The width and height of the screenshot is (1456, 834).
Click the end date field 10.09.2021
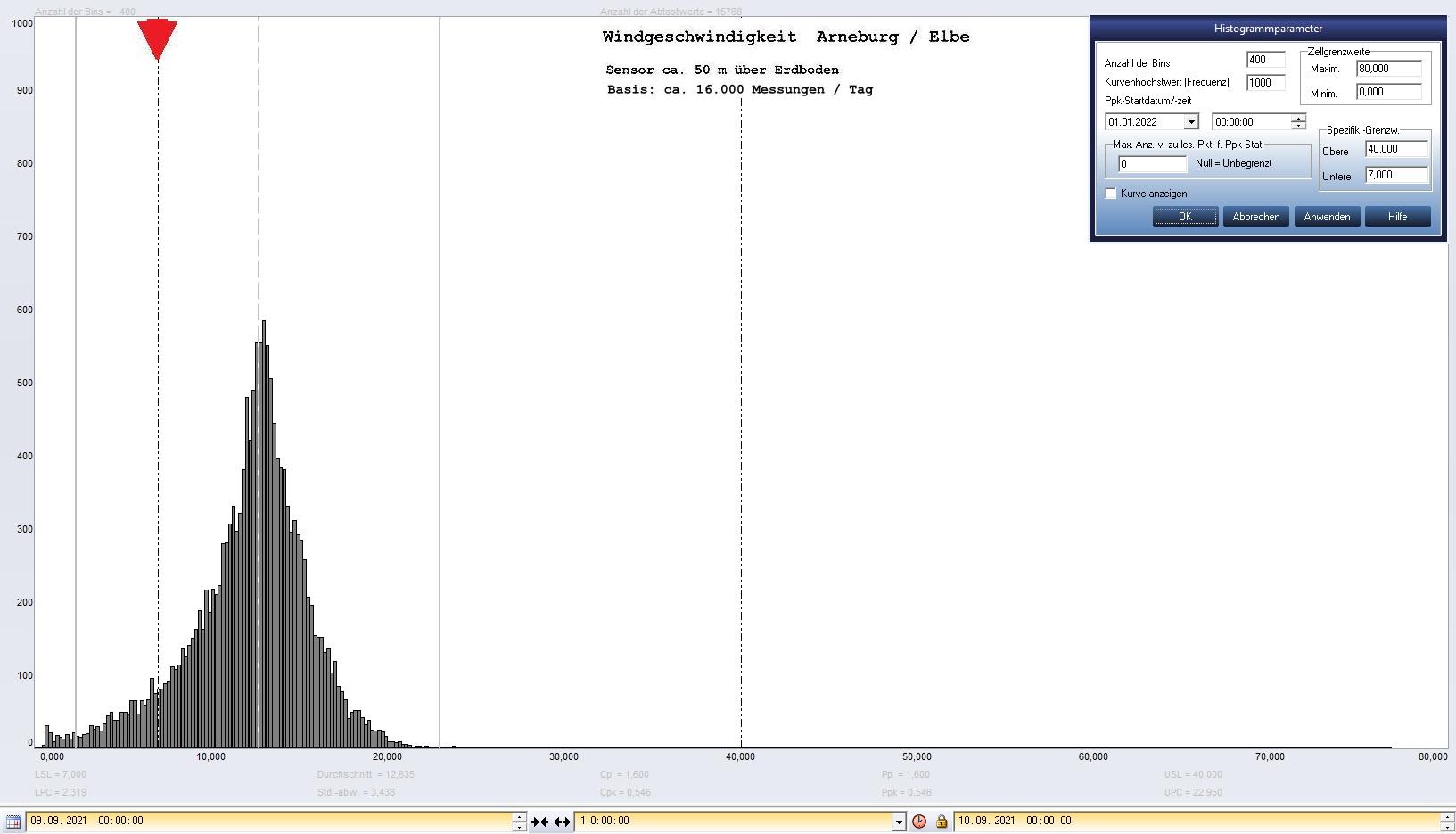(x=1197, y=822)
